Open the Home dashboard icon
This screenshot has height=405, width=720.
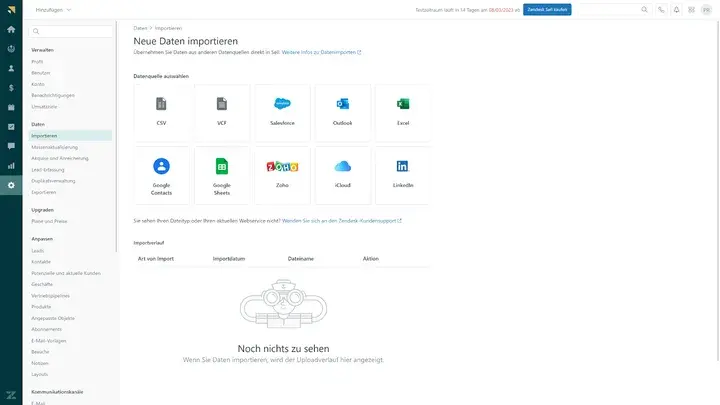click(11, 29)
